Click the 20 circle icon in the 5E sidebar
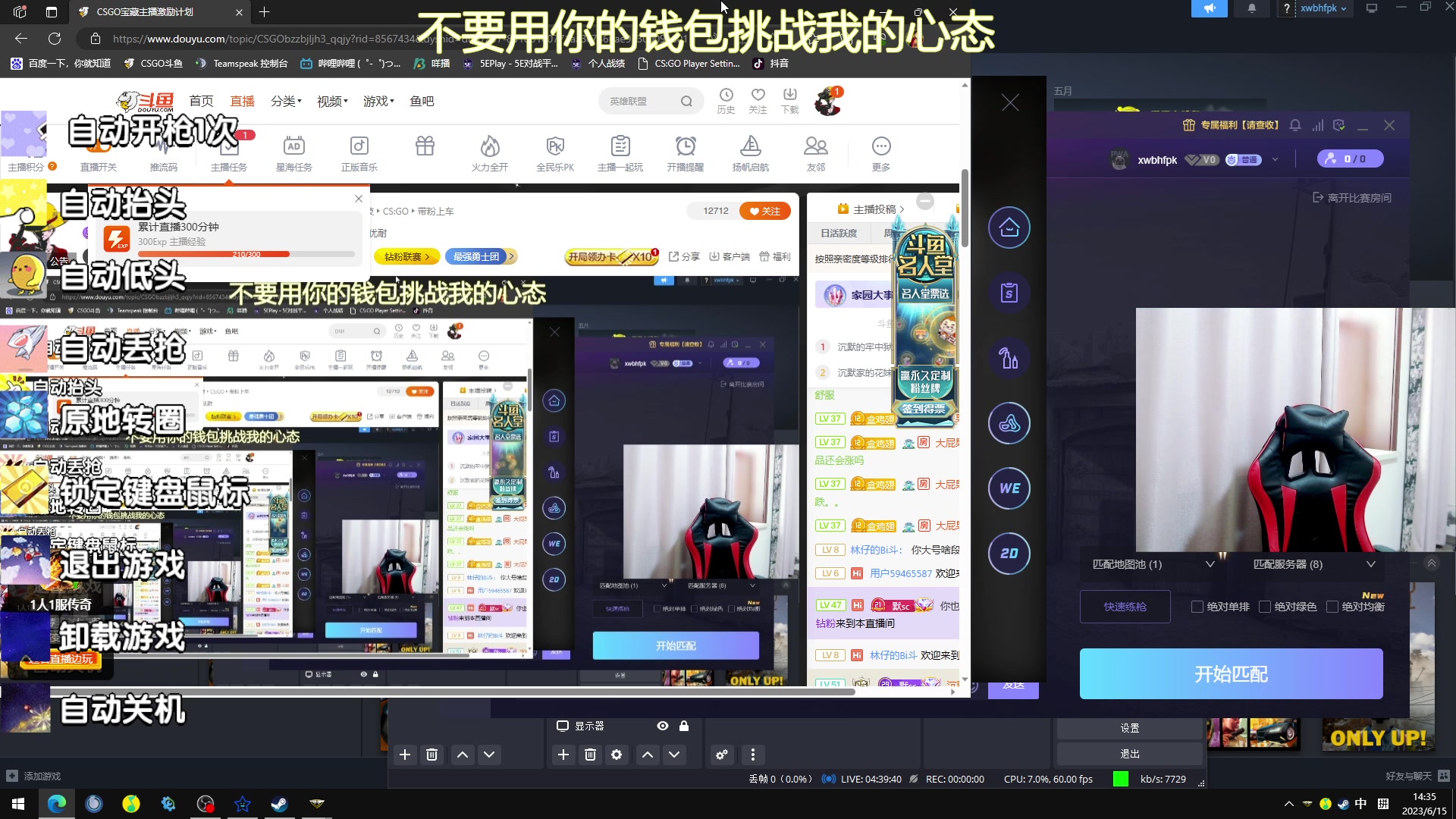The height and width of the screenshot is (819, 1456). (x=1009, y=554)
